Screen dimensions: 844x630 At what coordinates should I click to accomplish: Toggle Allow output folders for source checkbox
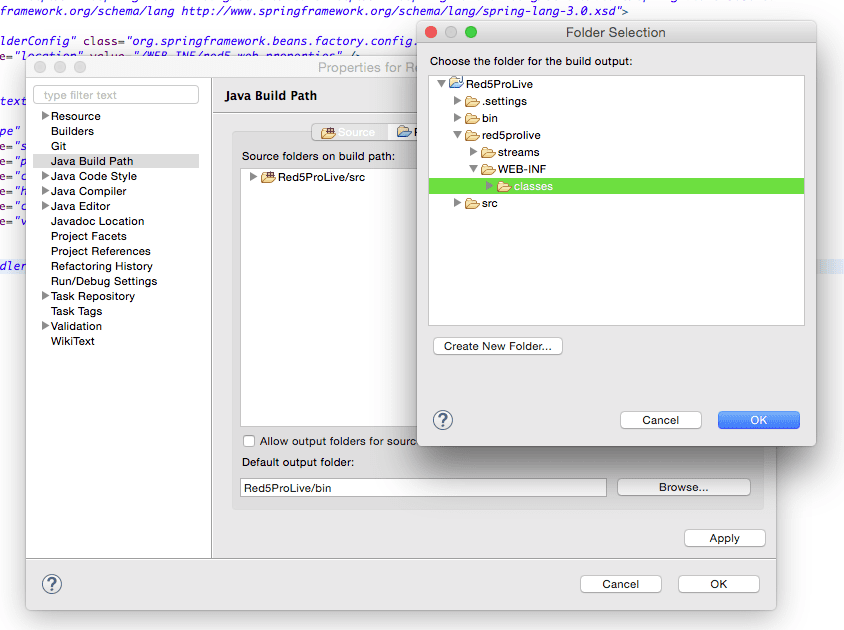tap(249, 441)
